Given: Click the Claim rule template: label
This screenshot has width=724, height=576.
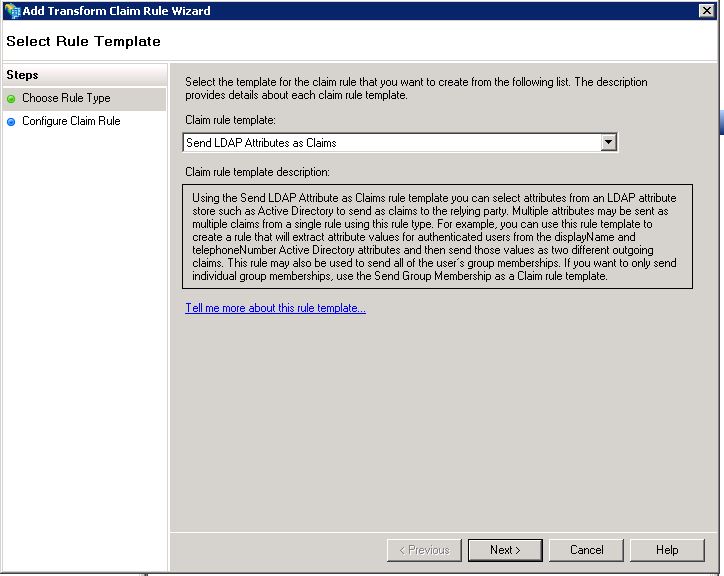Looking at the screenshot, I should (230, 120).
